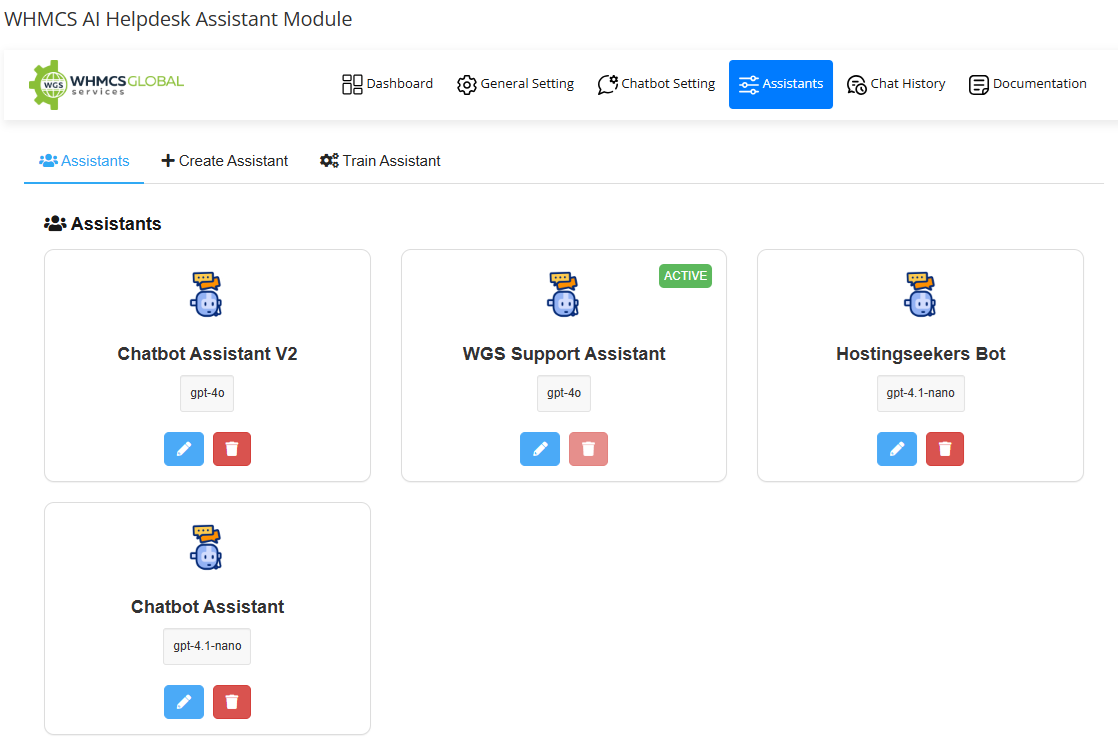Open the Dashboard page
The height and width of the screenshot is (740, 1118).
click(388, 84)
